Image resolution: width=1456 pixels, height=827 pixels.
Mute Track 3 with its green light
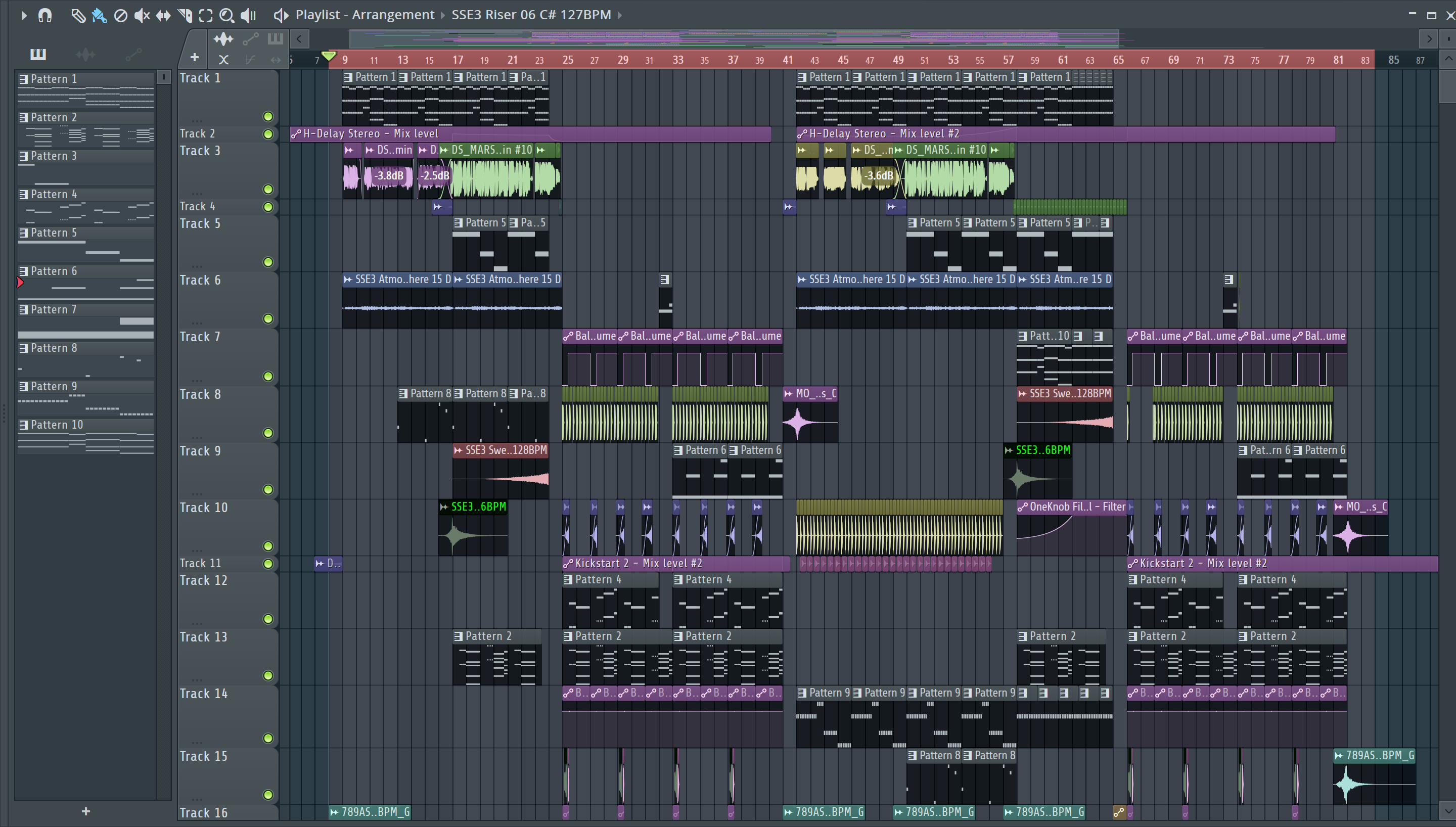pos(268,189)
